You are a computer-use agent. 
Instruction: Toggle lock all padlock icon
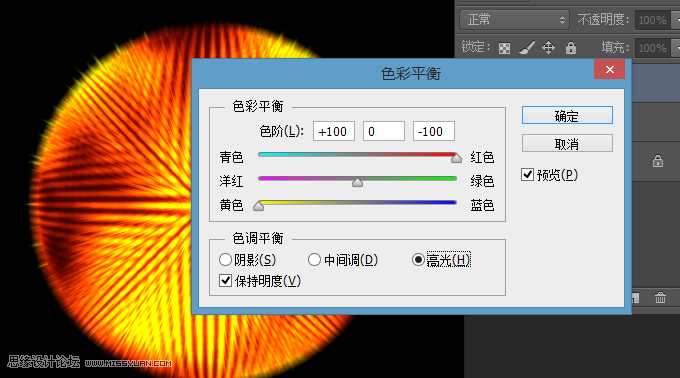[x=571, y=47]
